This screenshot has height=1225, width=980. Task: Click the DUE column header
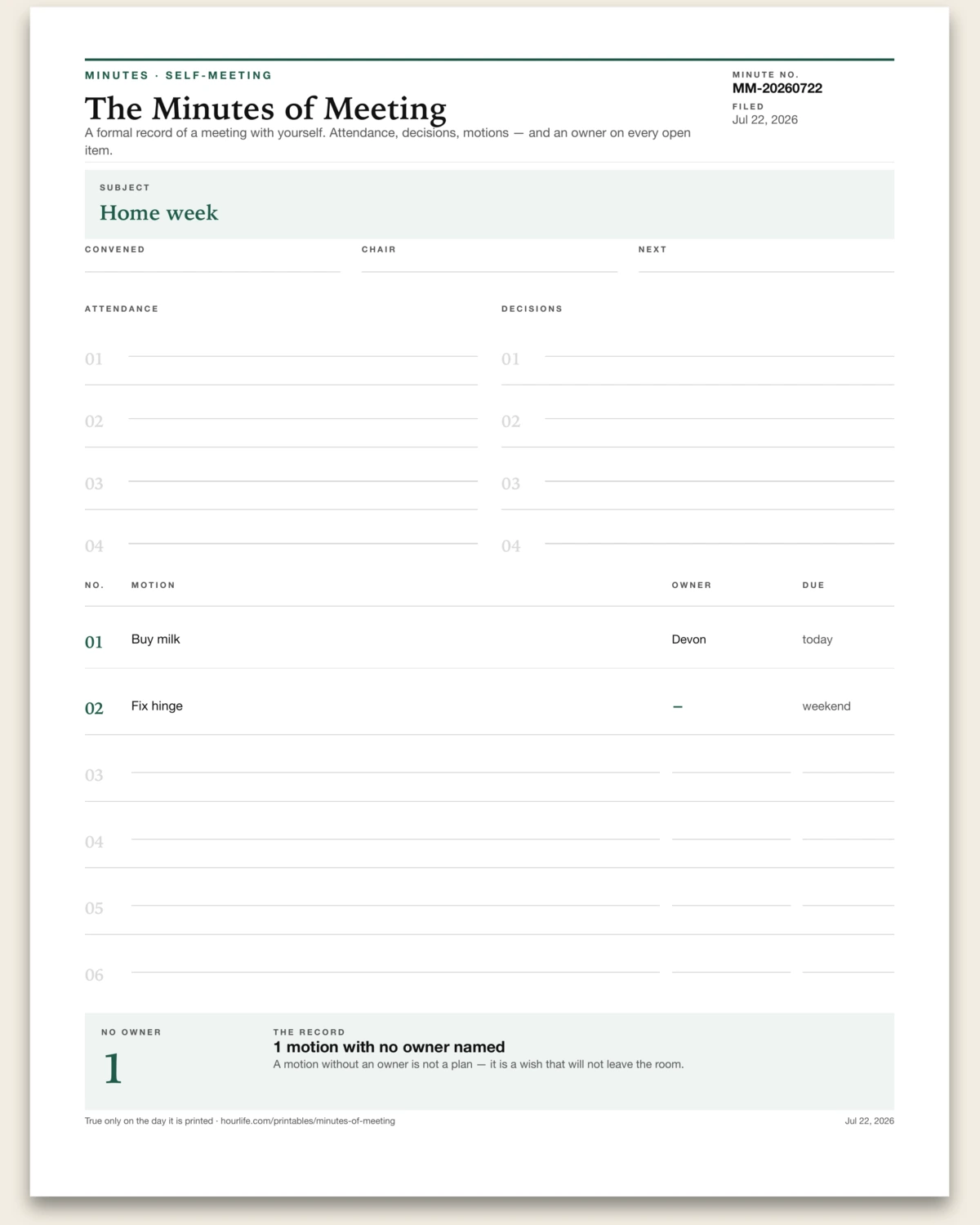click(x=813, y=585)
